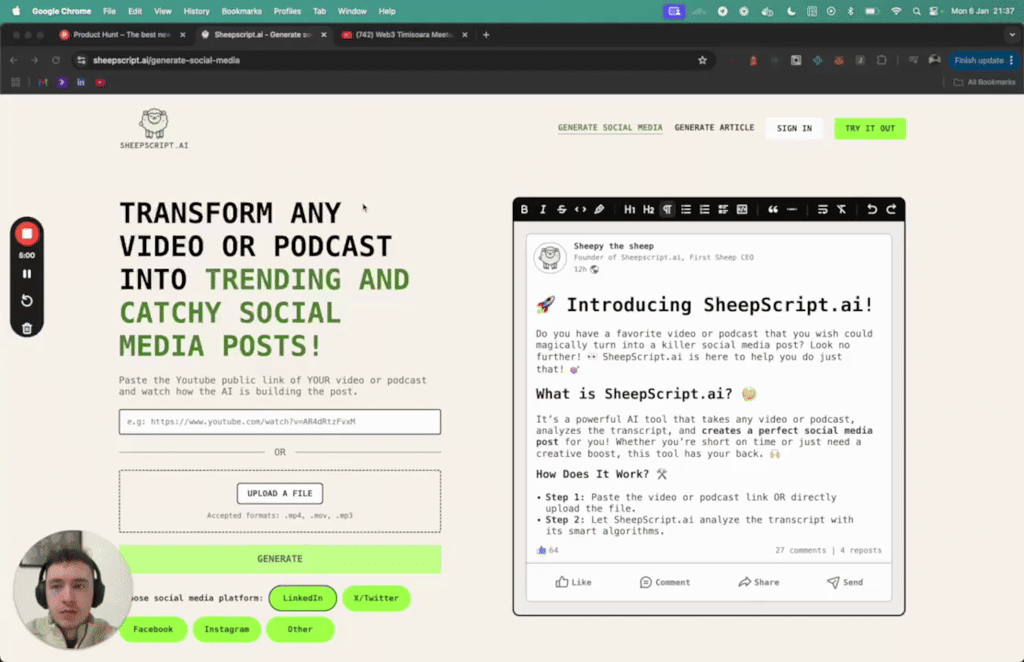Screen dimensions: 1024x662
Task: Insert a bullet list in the editor
Action: coord(686,210)
